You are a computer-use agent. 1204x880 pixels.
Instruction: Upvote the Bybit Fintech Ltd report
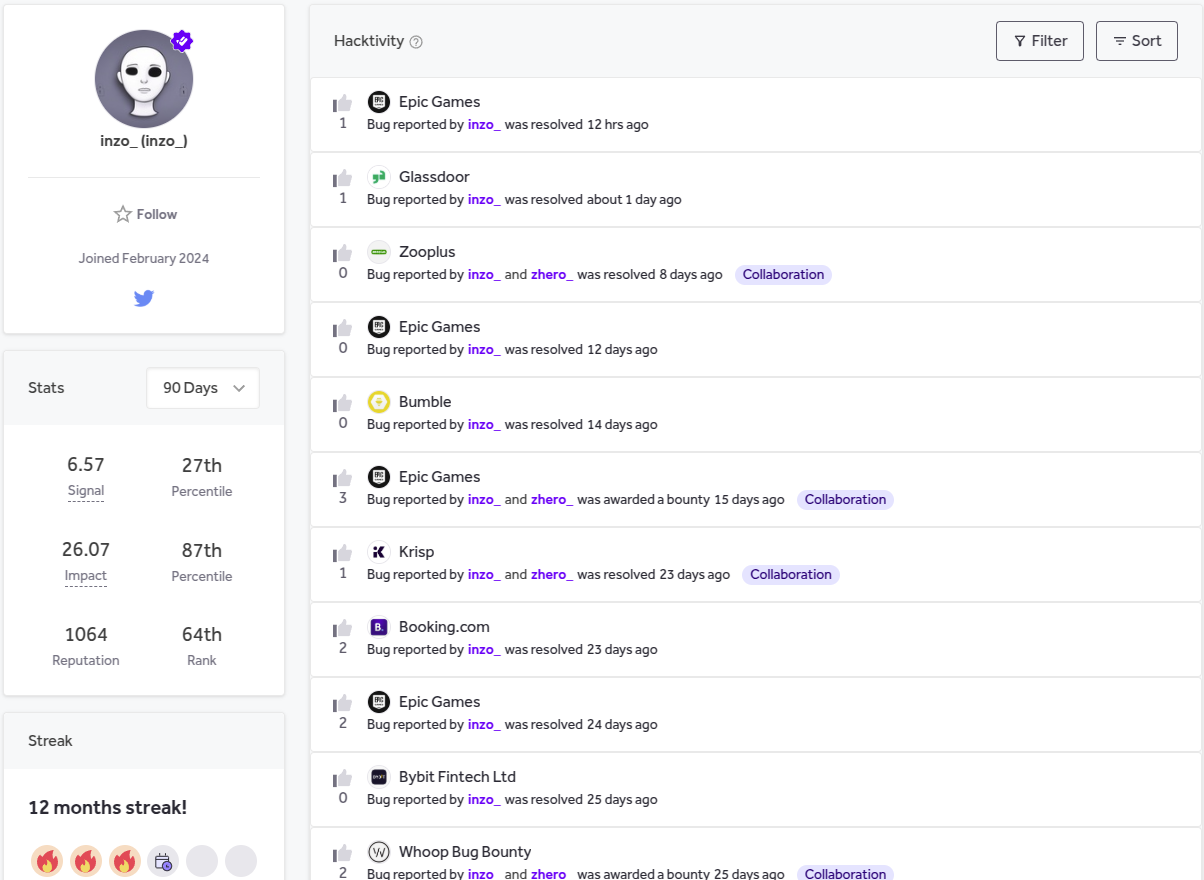343,778
